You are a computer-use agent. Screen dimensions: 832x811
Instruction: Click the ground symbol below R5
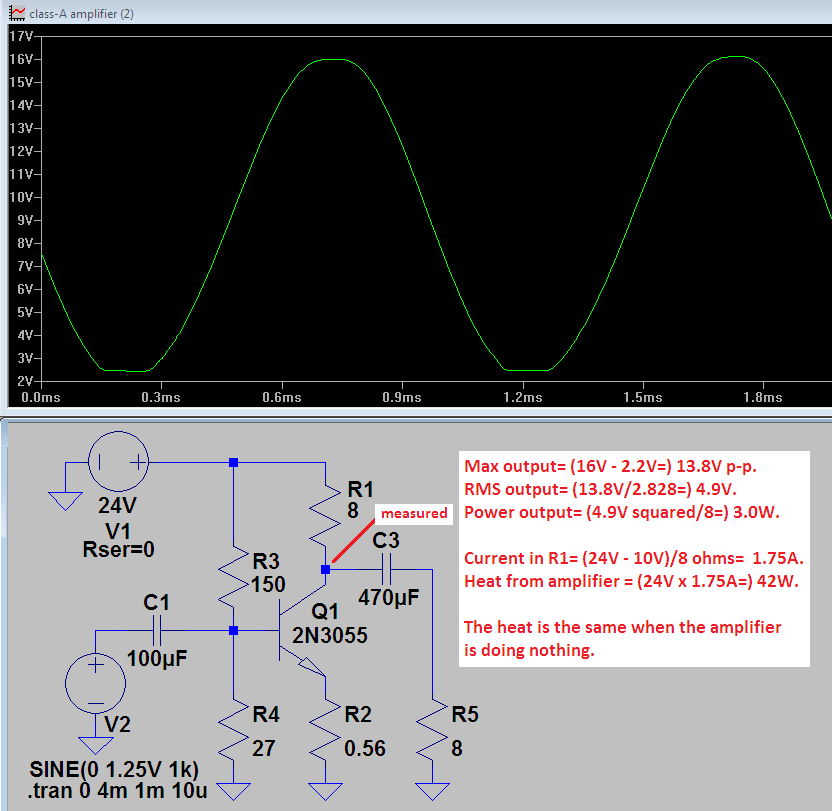pyautogui.click(x=432, y=792)
